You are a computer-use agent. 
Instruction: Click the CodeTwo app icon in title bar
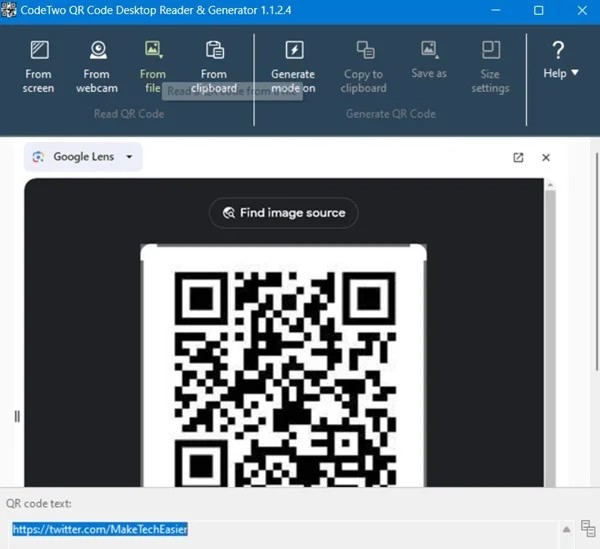(x=10, y=10)
